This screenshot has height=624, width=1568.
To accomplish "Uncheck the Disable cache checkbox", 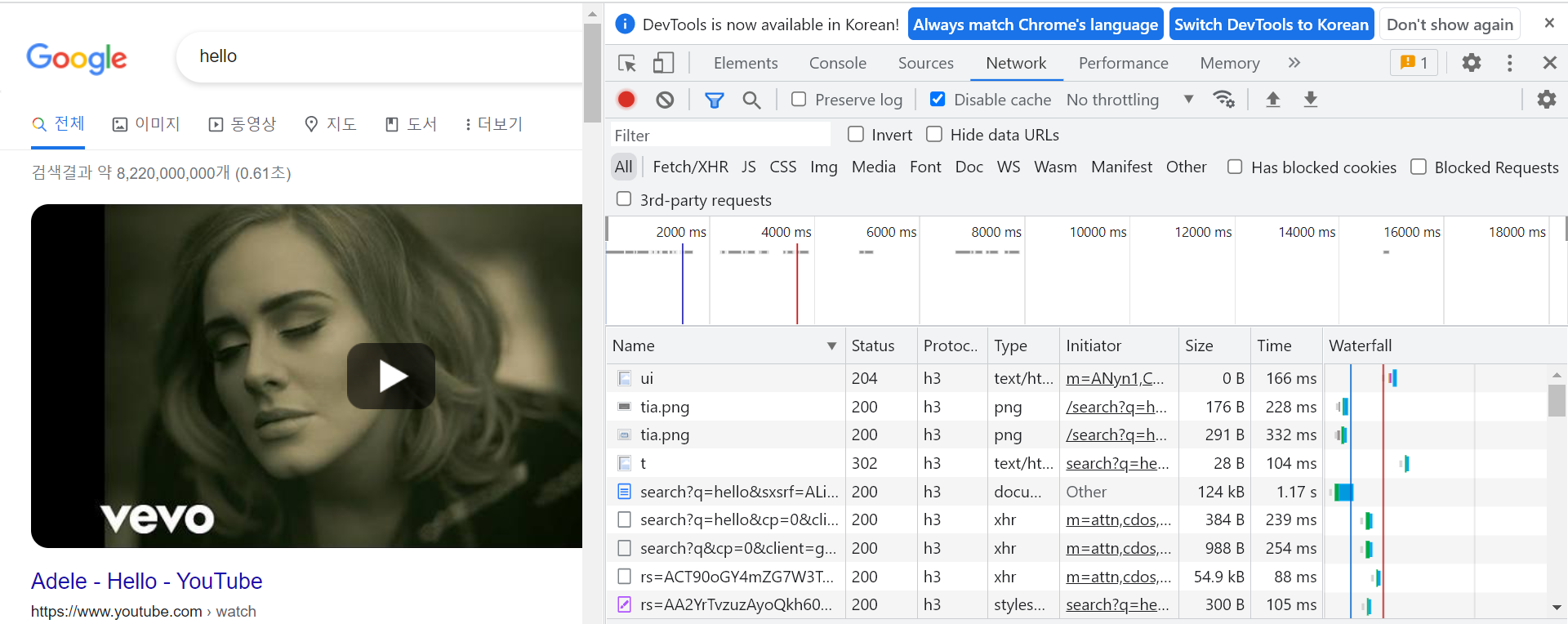I will pyautogui.click(x=938, y=99).
